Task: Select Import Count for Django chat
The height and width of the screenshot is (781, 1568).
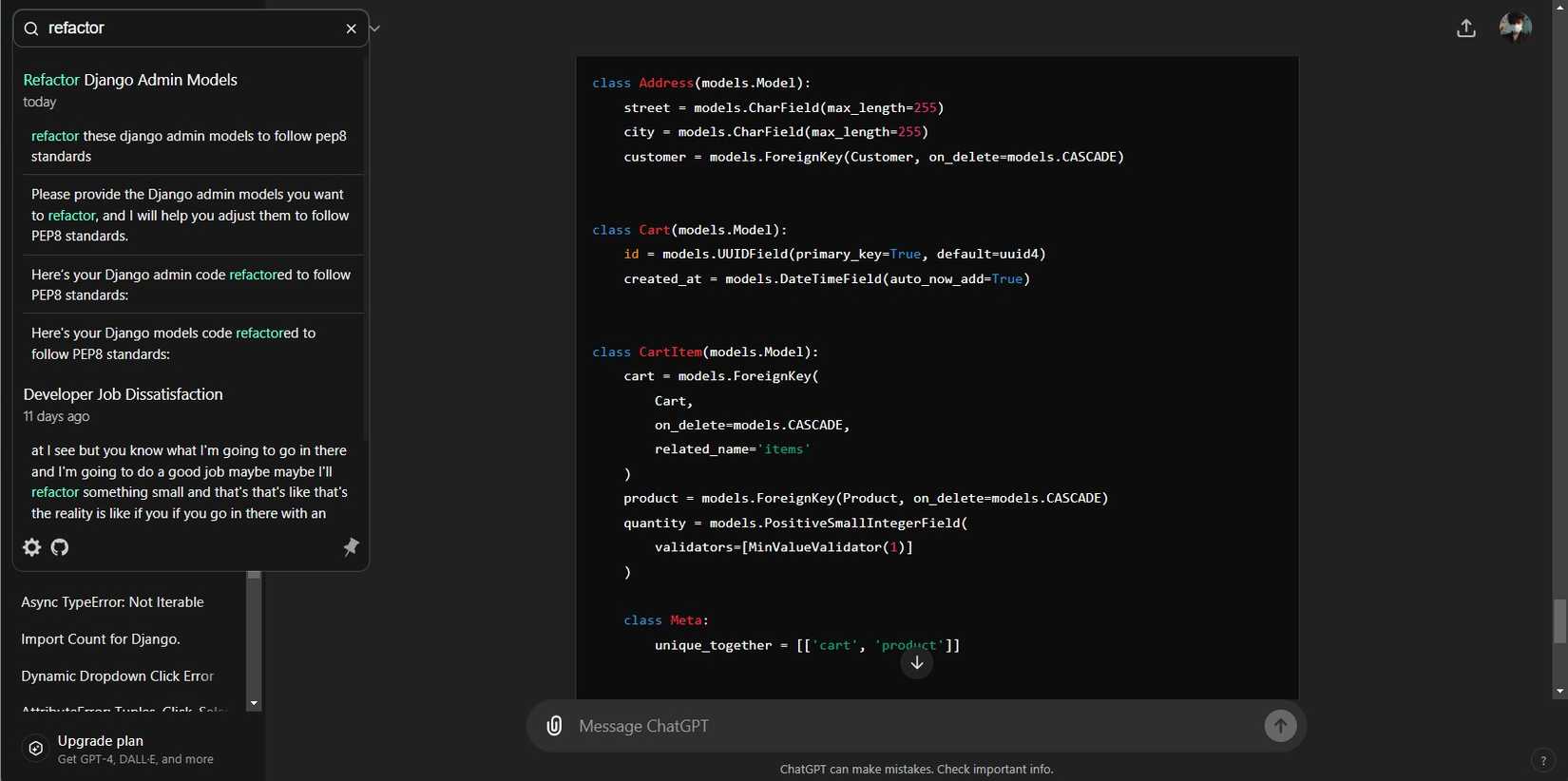Action: tap(101, 639)
